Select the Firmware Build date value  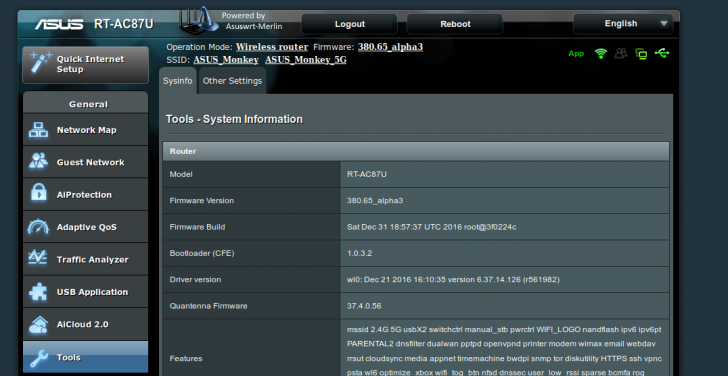[x=432, y=227]
